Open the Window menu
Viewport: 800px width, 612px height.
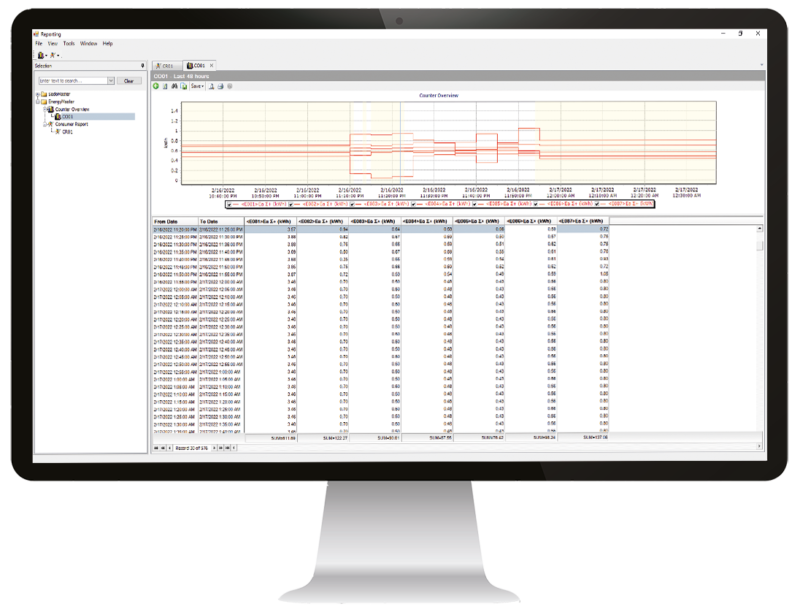click(88, 44)
